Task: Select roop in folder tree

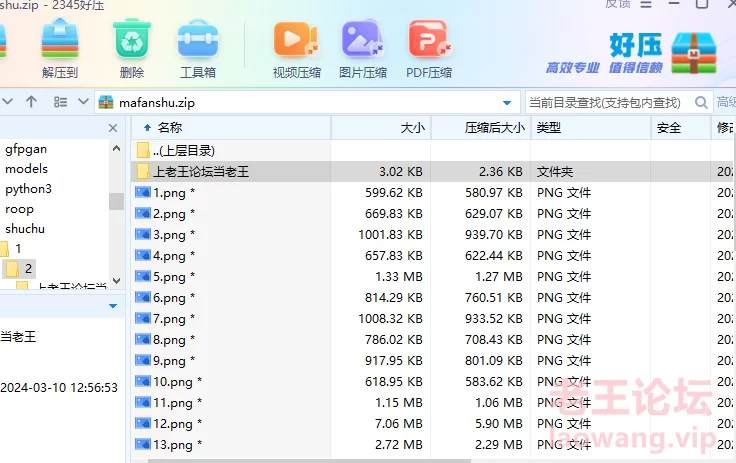Action: (x=19, y=209)
